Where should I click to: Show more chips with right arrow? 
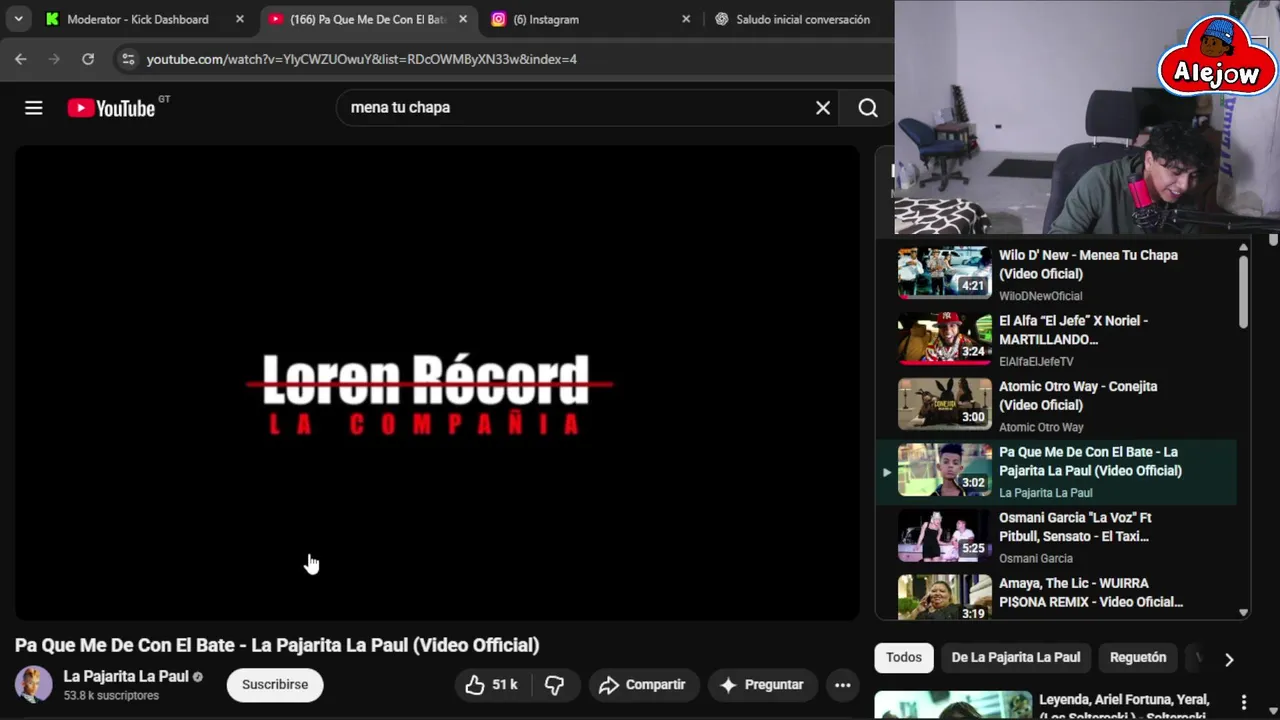click(1229, 659)
